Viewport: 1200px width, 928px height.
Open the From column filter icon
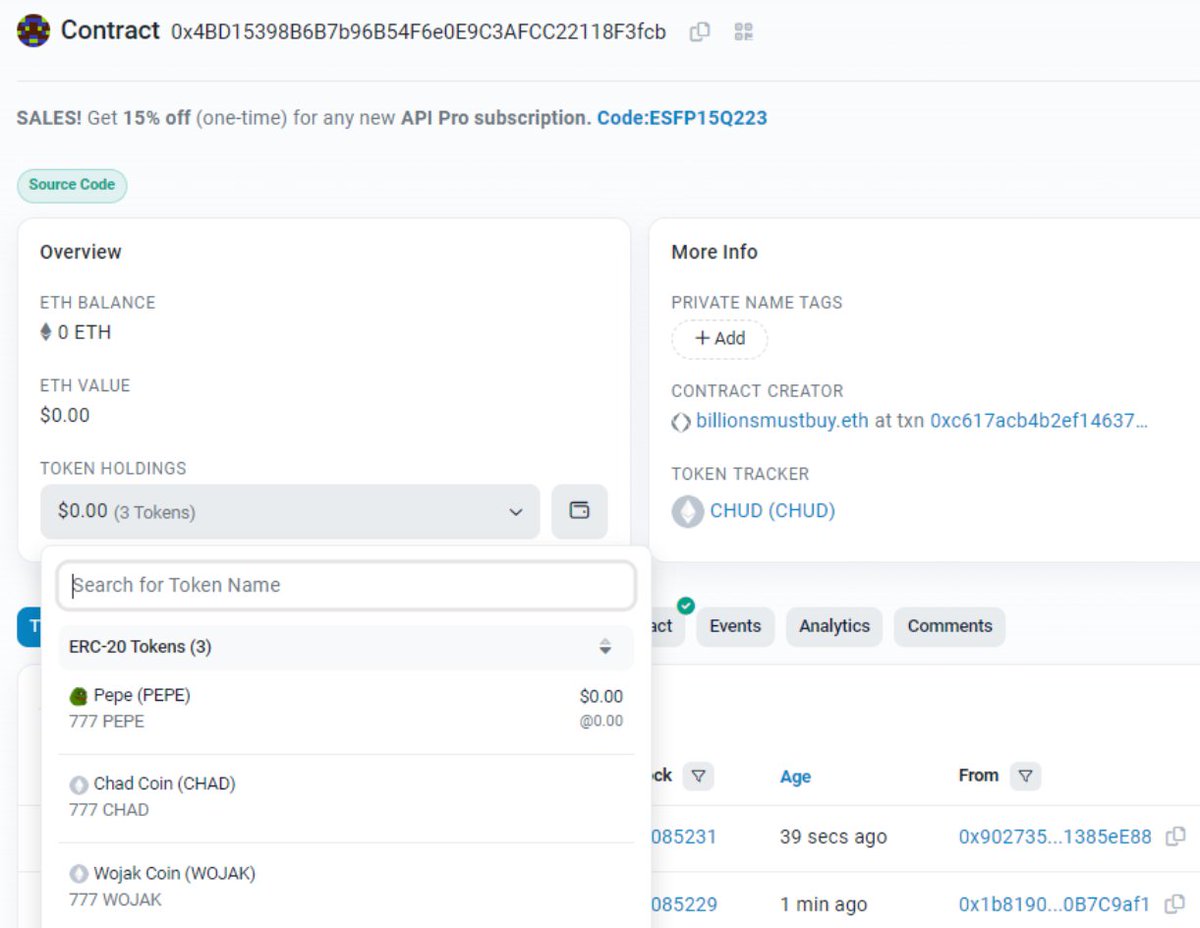pyautogui.click(x=1025, y=776)
